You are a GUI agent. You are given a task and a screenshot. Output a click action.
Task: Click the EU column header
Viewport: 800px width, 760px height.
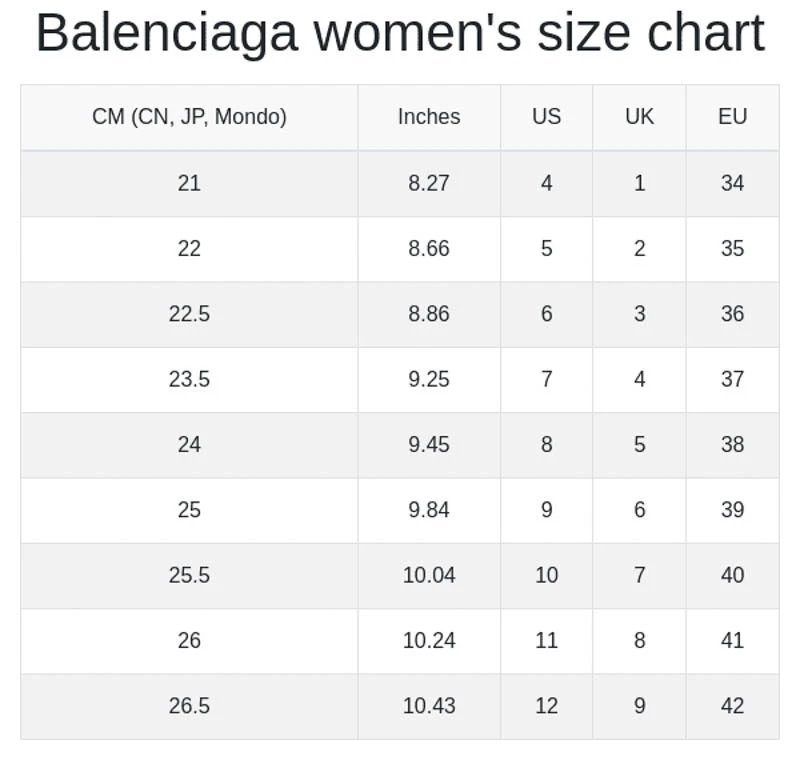point(732,117)
